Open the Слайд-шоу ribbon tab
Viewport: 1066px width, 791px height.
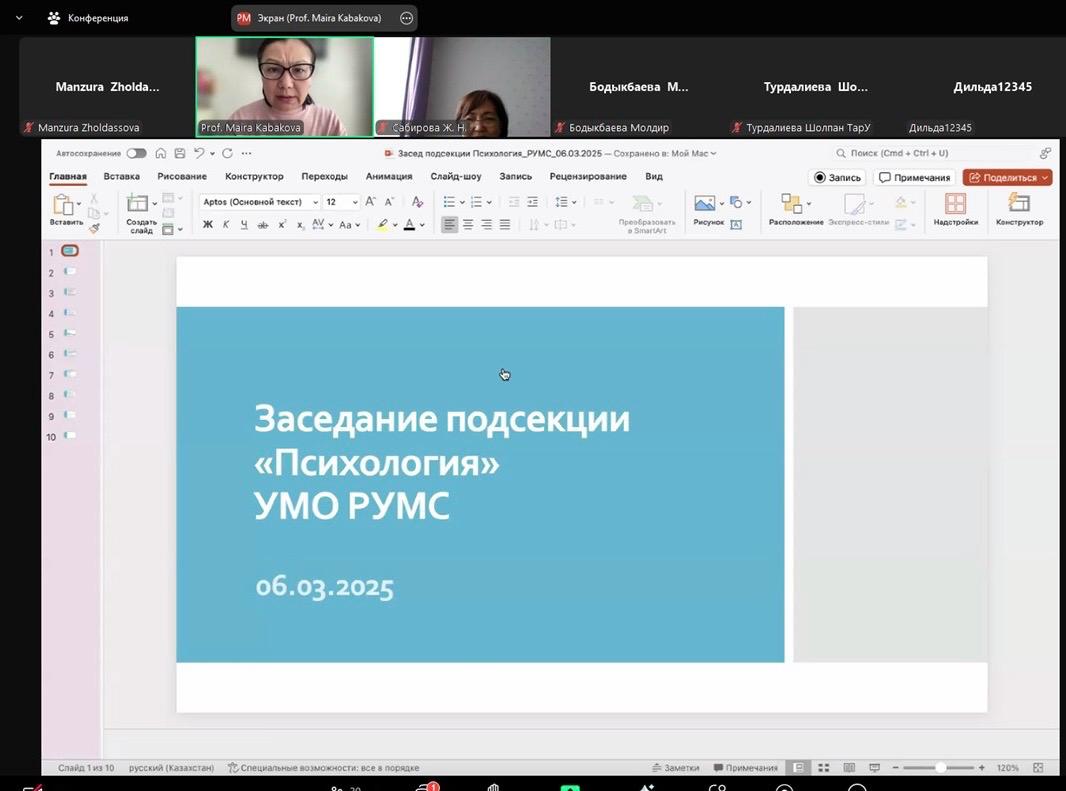point(455,176)
